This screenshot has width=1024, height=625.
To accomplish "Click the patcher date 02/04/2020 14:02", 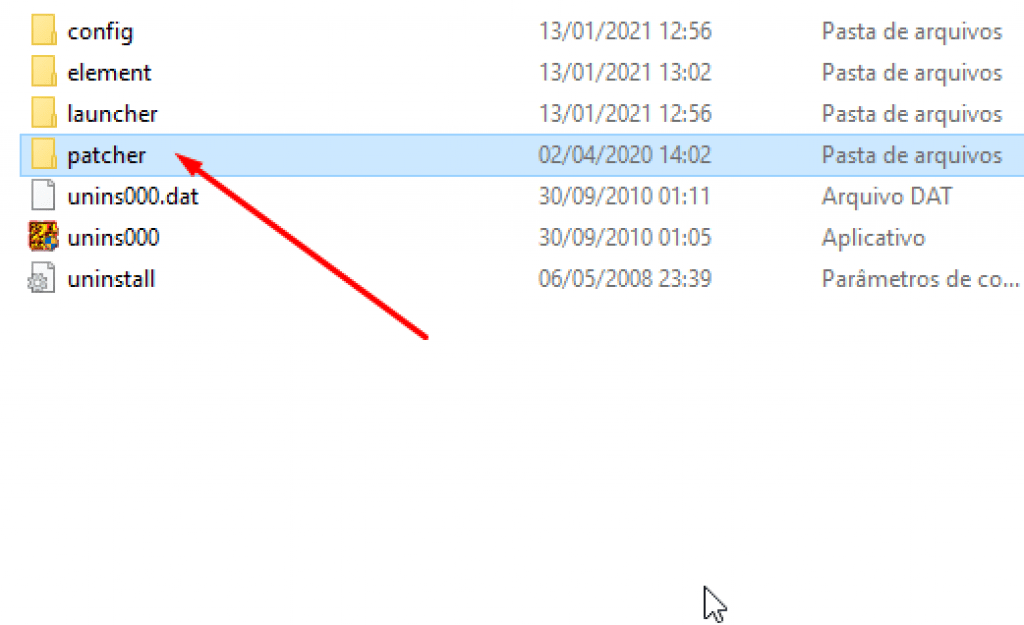I will [624, 155].
